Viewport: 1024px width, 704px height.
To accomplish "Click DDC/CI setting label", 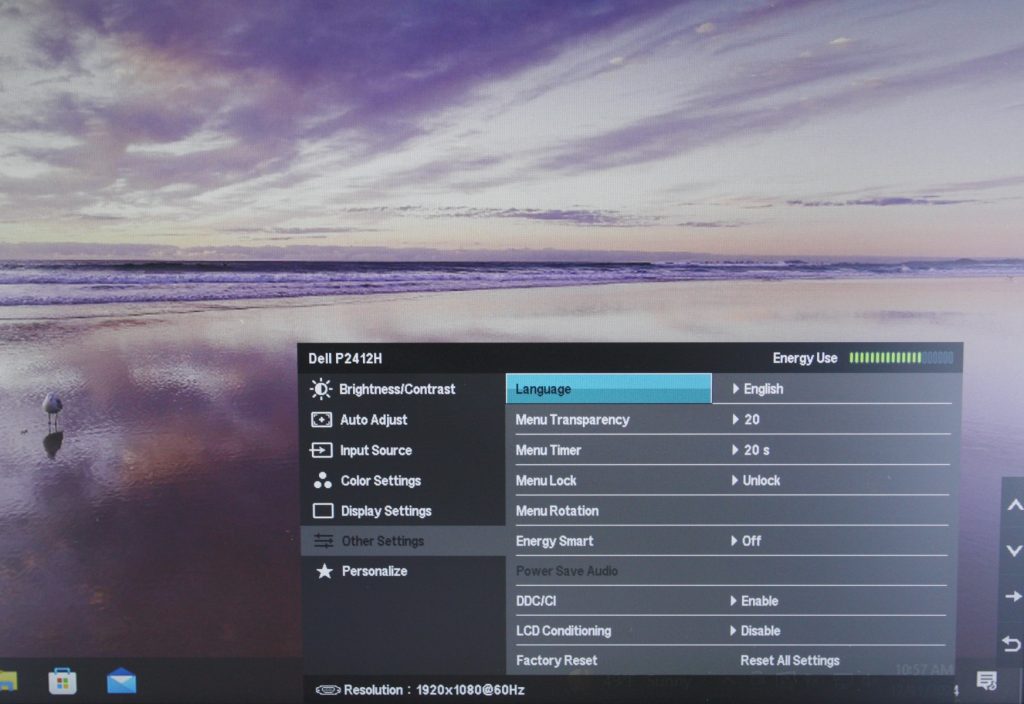I will [536, 601].
